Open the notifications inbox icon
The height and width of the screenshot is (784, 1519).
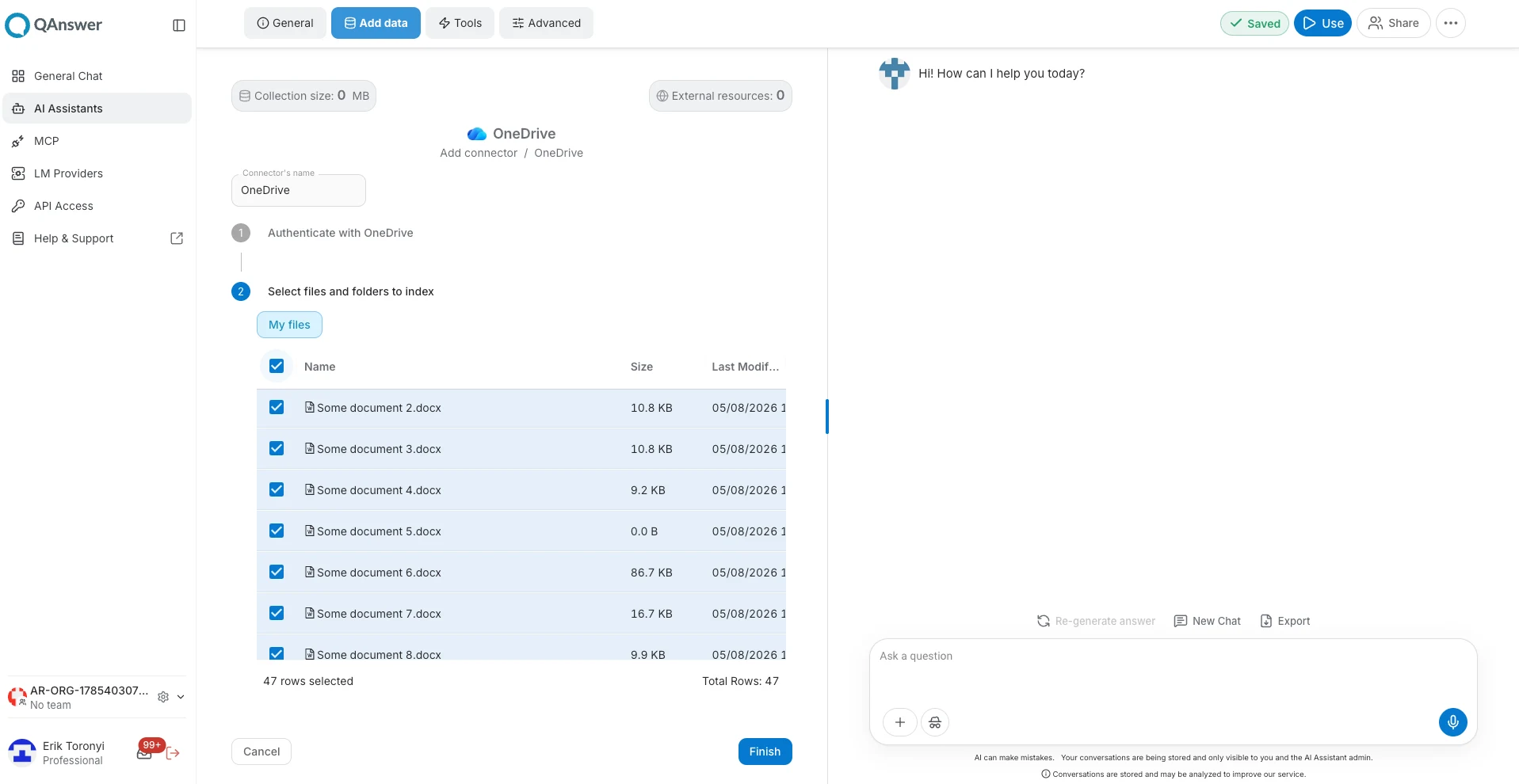pos(144,753)
